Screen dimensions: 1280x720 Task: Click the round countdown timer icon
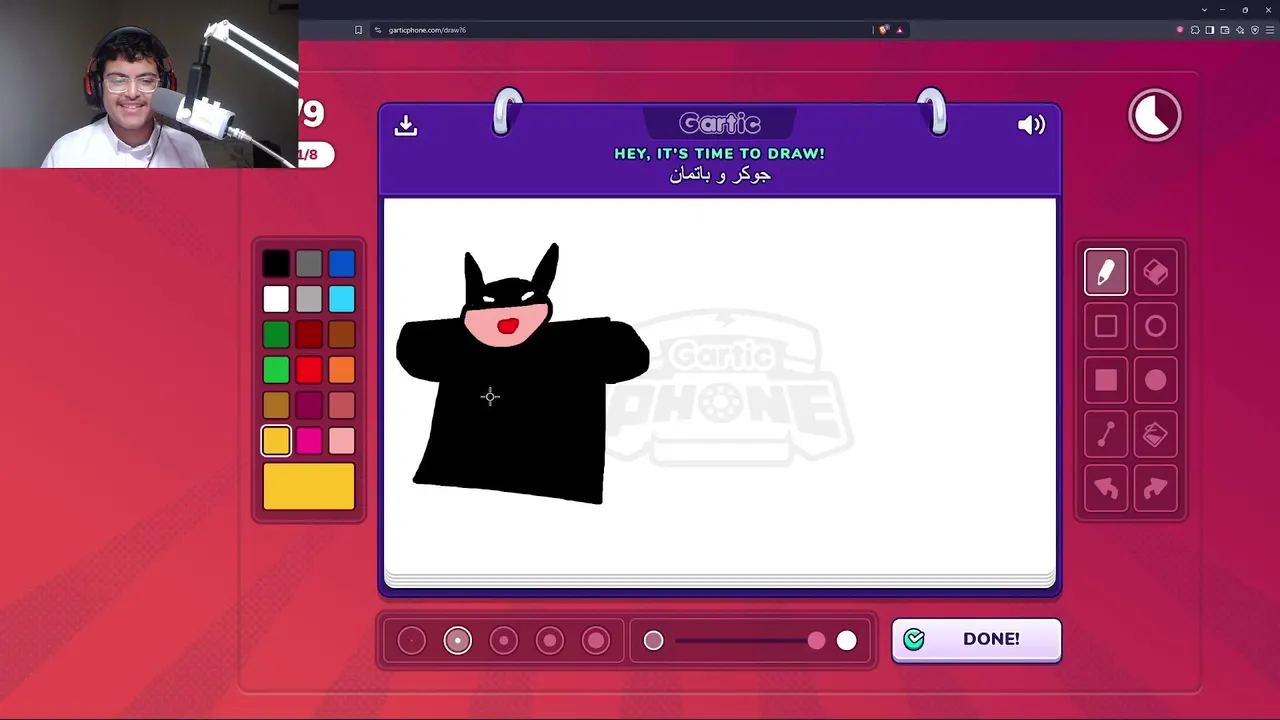[1155, 115]
